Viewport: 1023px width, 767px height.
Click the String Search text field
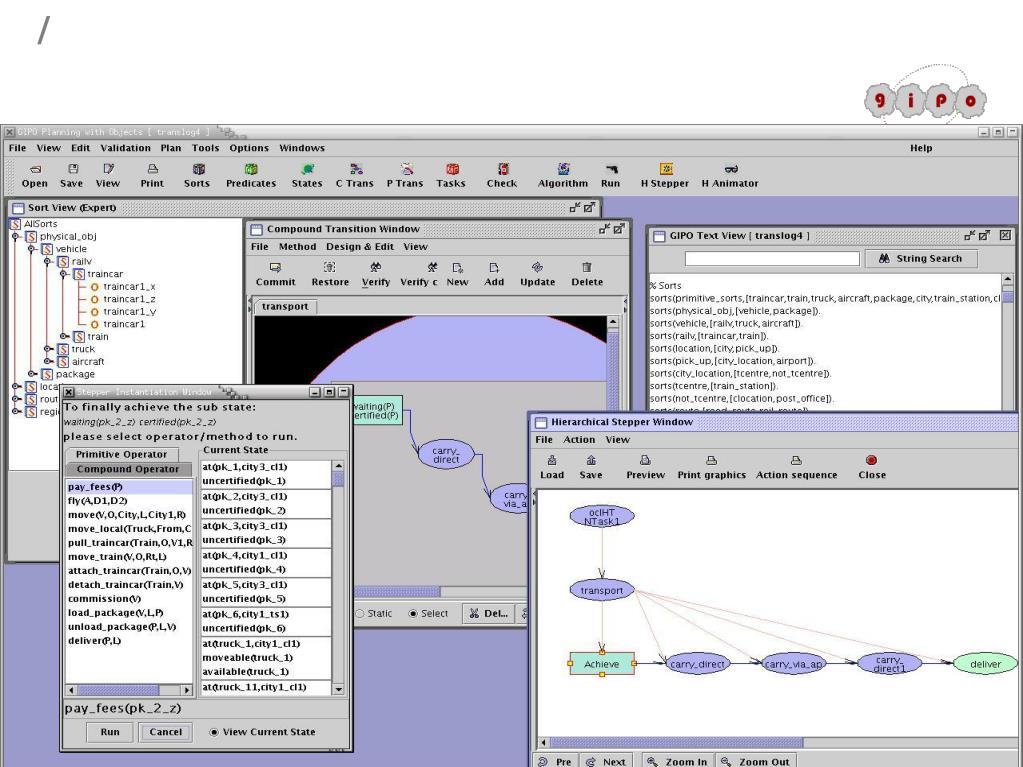pos(772,258)
